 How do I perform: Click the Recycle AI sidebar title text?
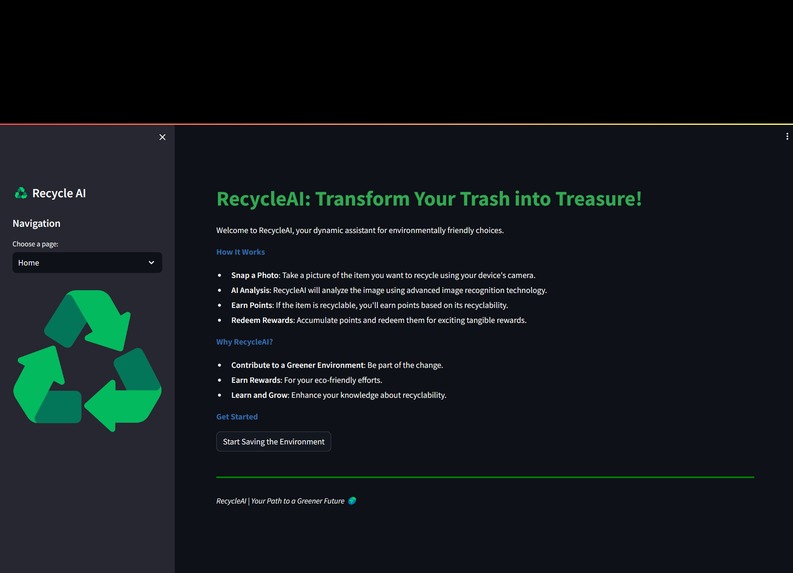click(59, 193)
